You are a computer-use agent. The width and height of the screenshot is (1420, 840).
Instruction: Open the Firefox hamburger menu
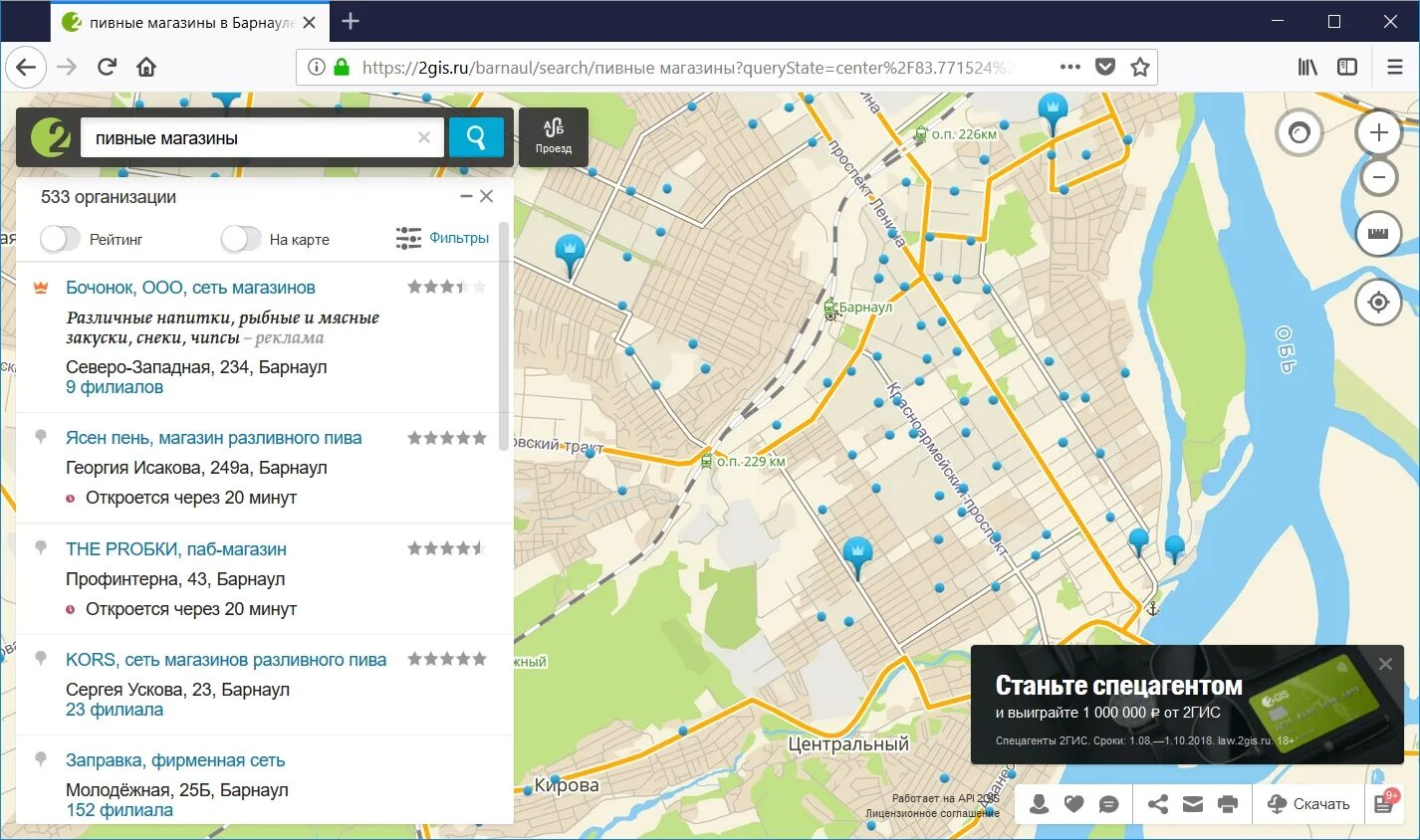click(x=1395, y=67)
